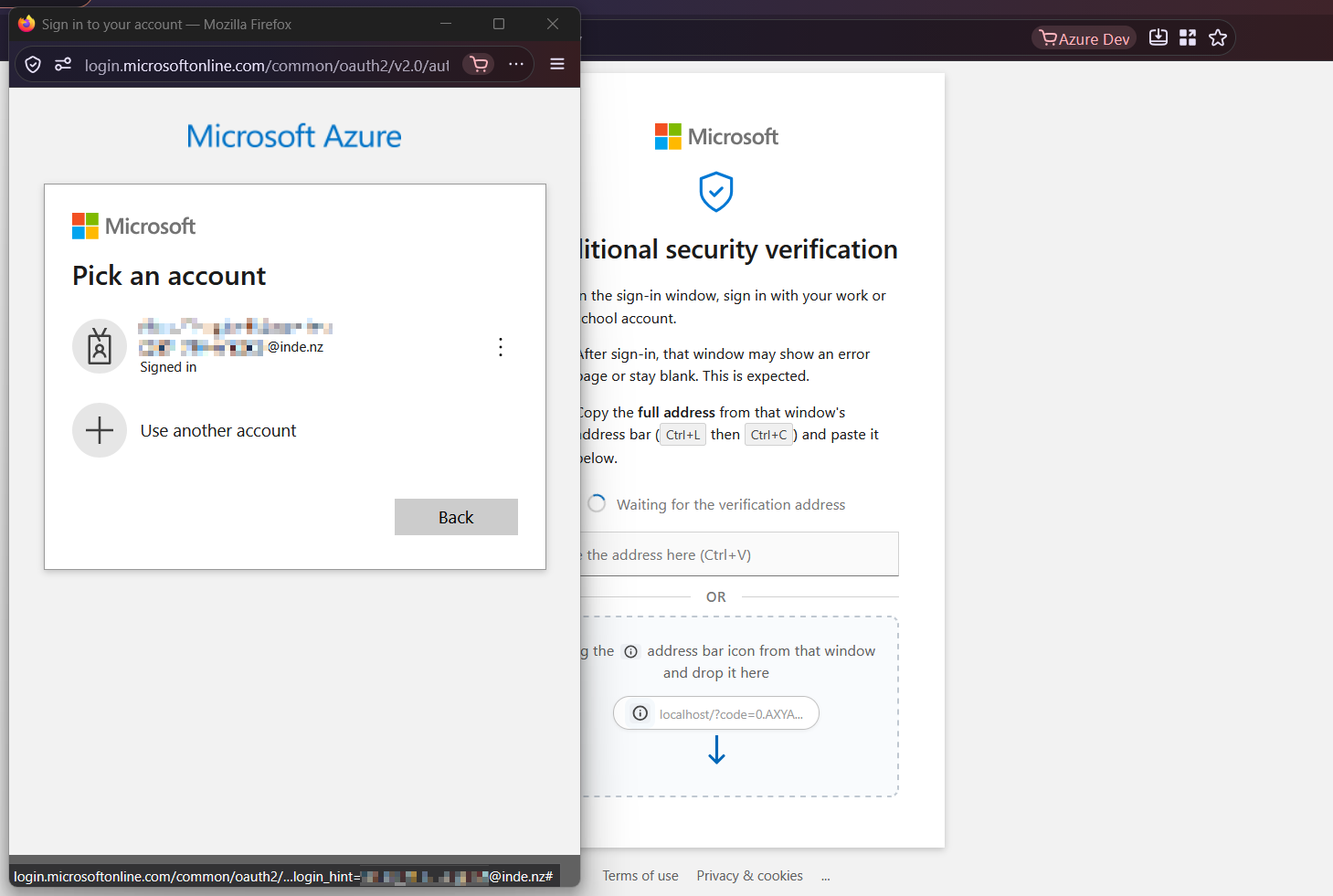
Task: Click the paste address input field
Action: tap(739, 554)
